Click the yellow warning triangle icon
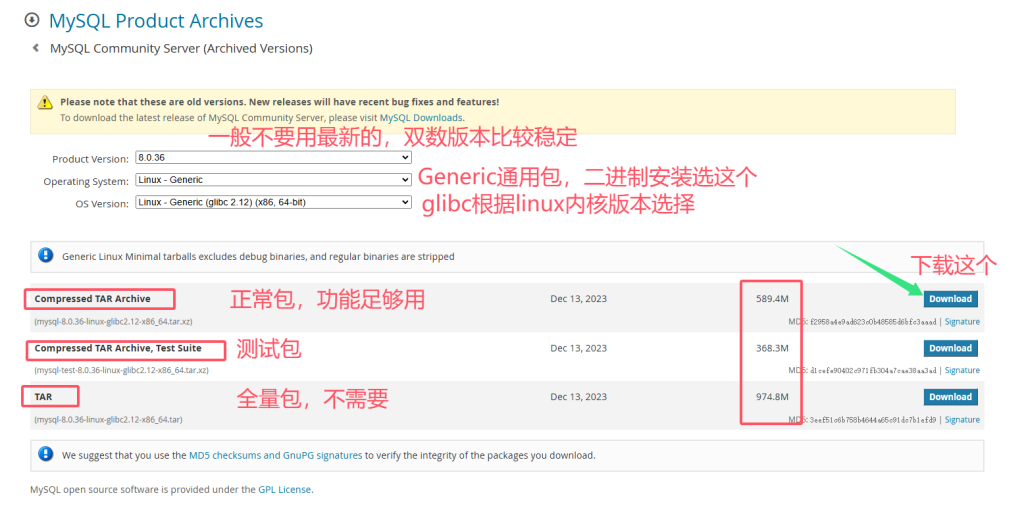 45,102
